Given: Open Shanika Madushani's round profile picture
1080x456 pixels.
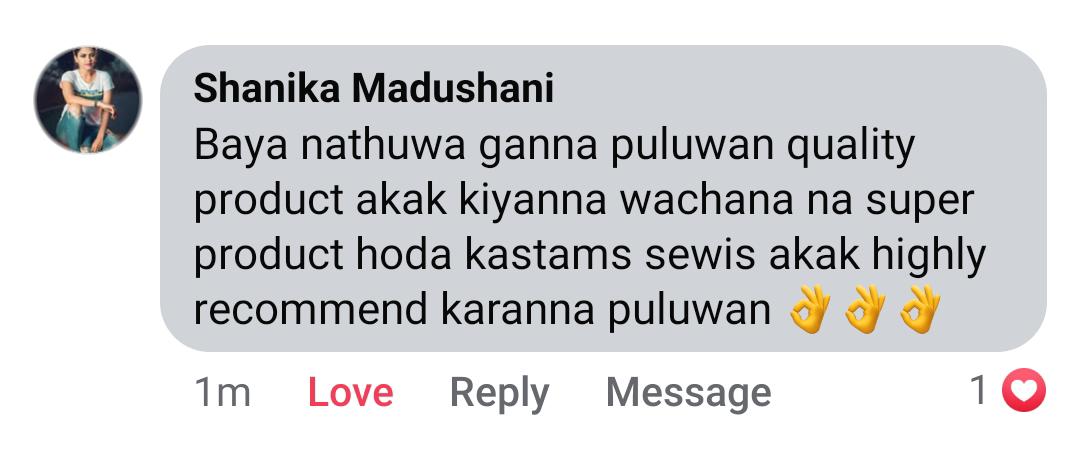Looking at the screenshot, I should click(87, 100).
